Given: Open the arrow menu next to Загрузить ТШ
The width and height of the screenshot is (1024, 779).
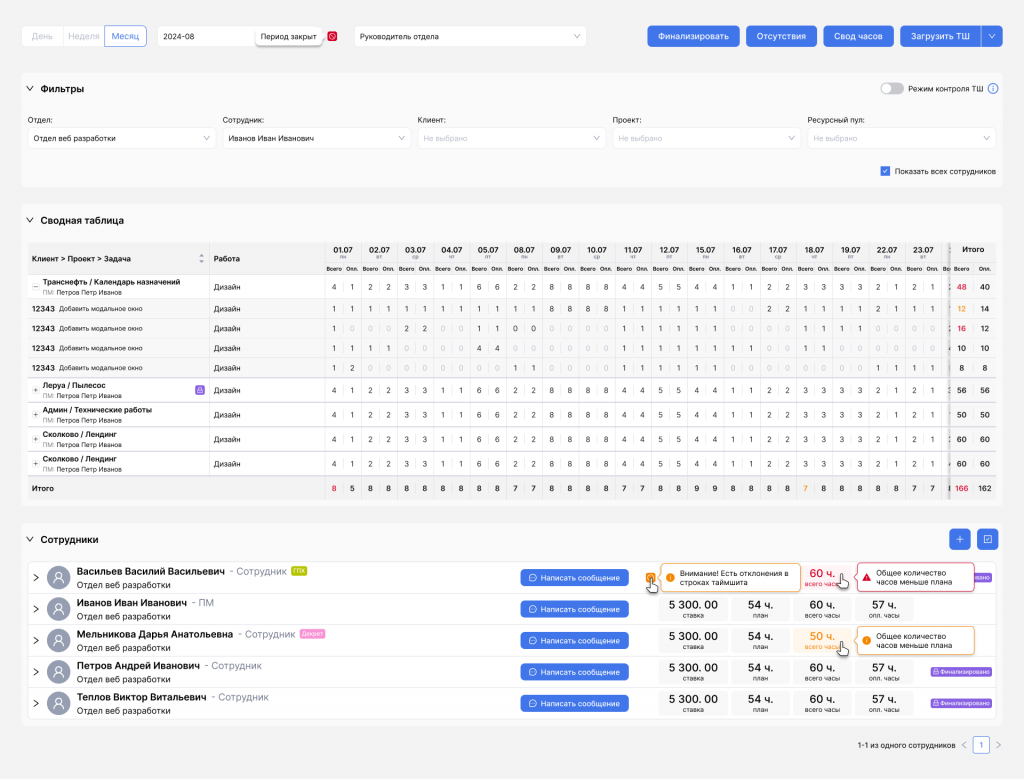Looking at the screenshot, I should pyautogui.click(x=991, y=36).
